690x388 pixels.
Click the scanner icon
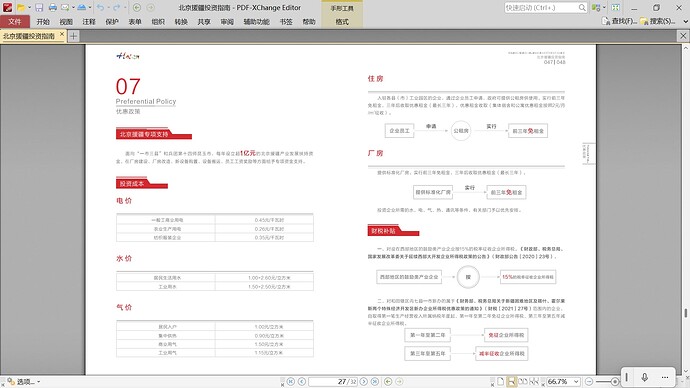pyautogui.click(x=82, y=7)
